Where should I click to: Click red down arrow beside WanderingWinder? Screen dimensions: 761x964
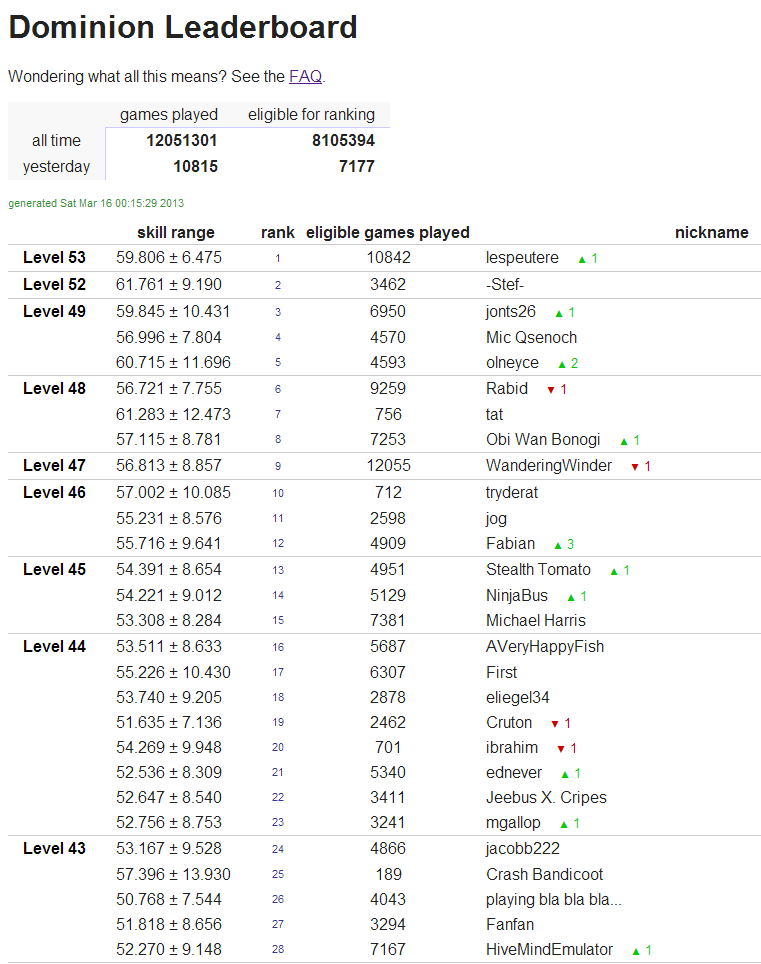coord(634,467)
